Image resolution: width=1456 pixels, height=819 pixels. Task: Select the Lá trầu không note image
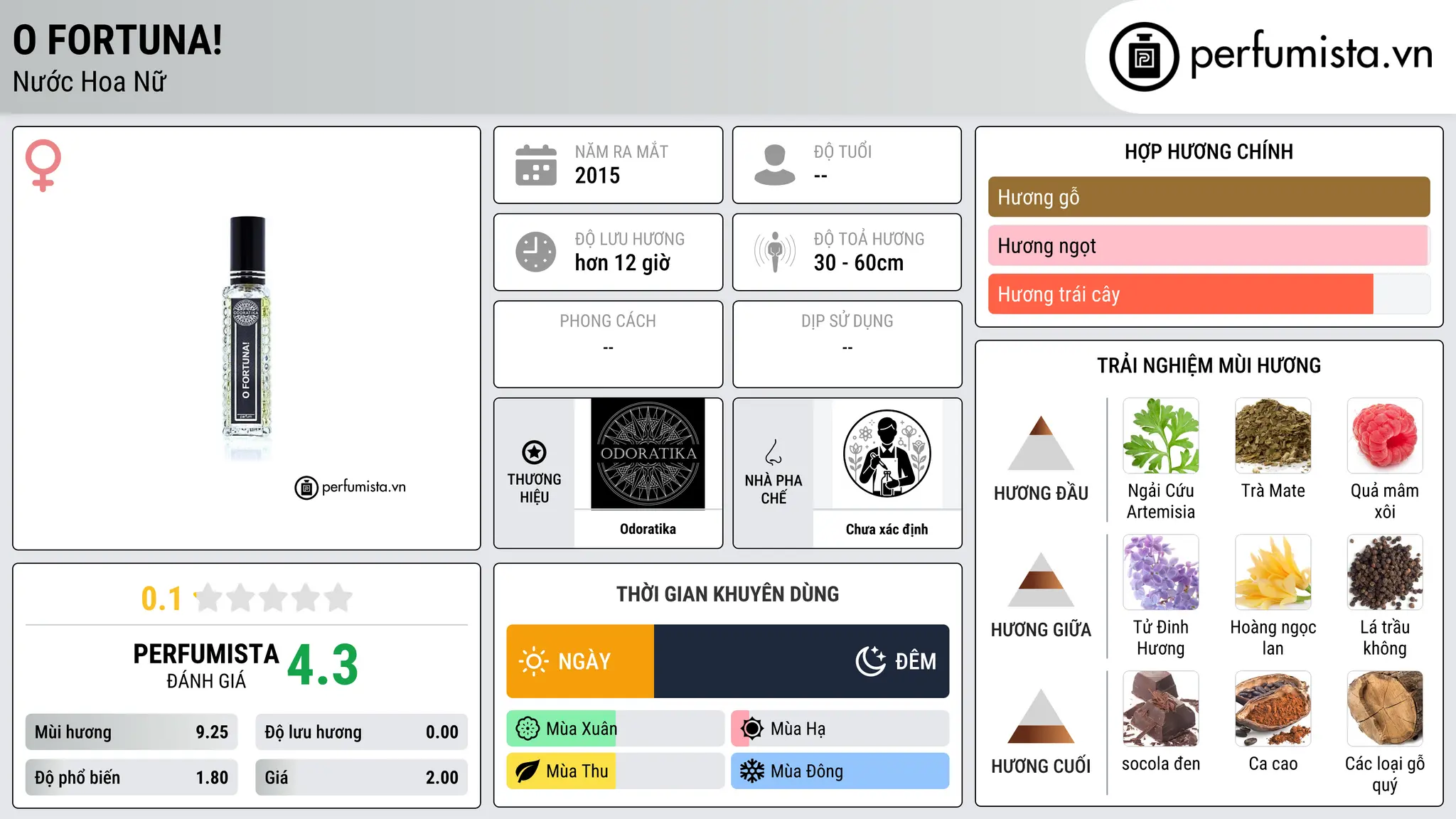[1385, 572]
